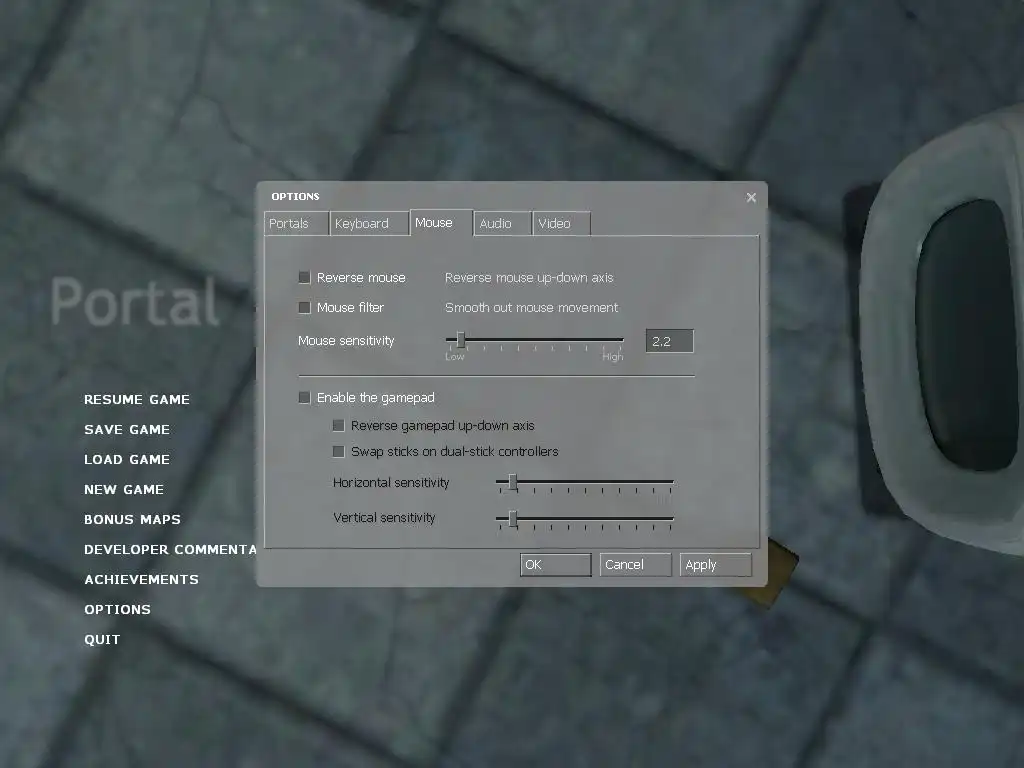
Task: Start a New Game from menu
Action: 123,490
